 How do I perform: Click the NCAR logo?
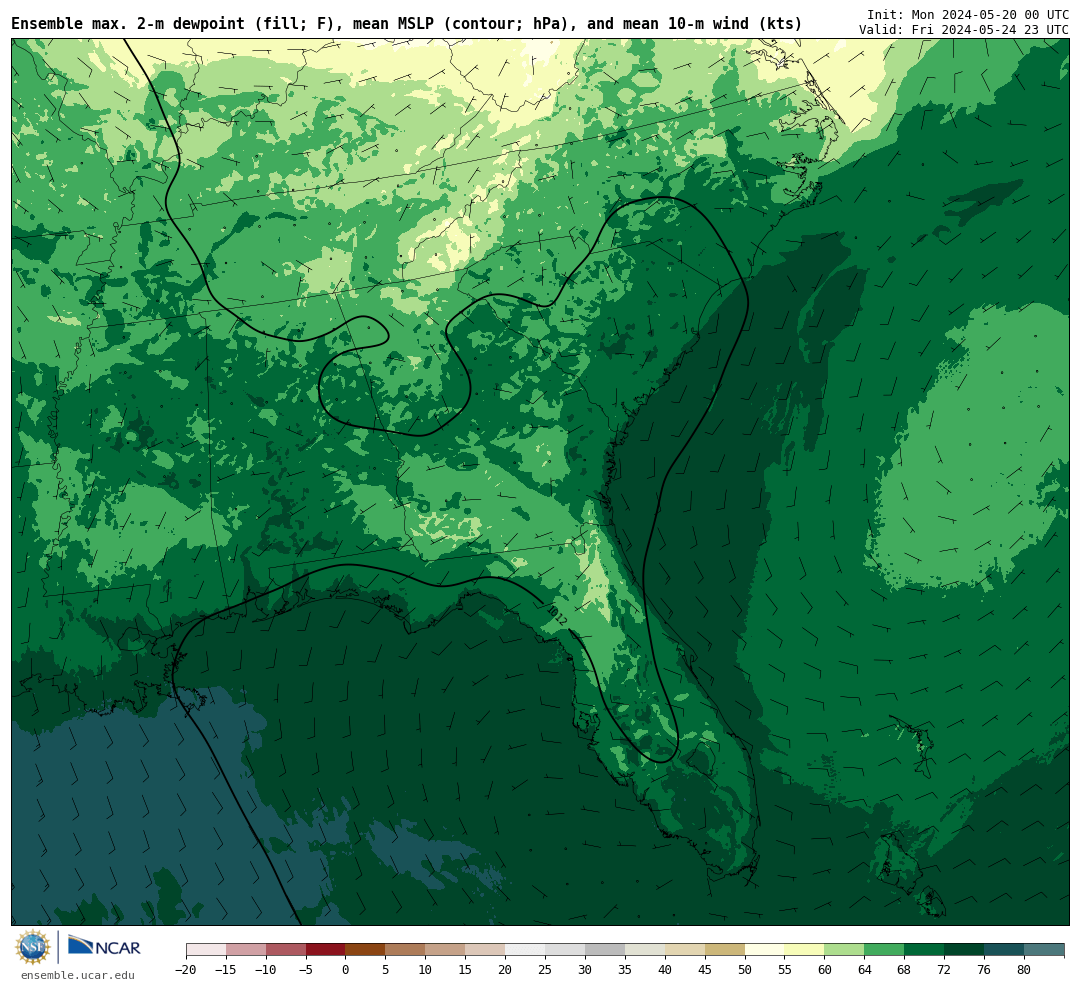click(105, 946)
